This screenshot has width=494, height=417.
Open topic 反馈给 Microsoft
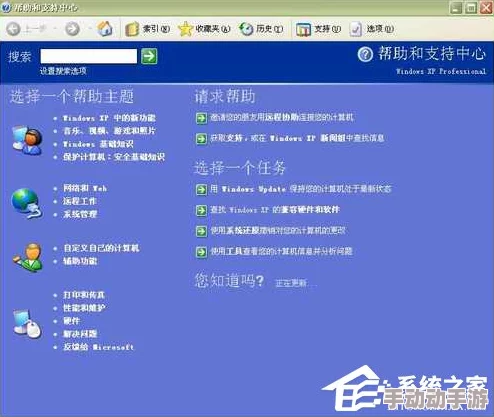[x=98, y=347]
